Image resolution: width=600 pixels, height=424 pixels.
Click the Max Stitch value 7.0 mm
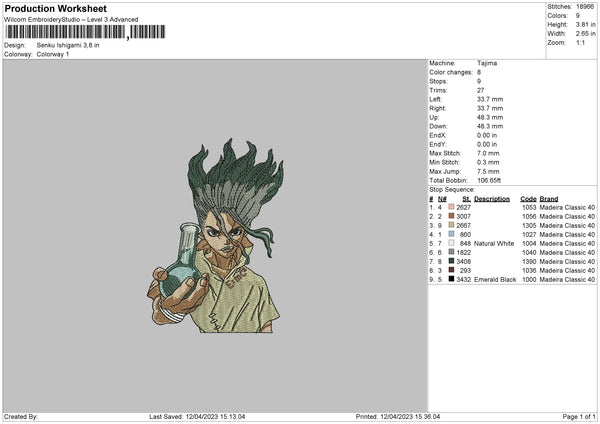(488, 153)
